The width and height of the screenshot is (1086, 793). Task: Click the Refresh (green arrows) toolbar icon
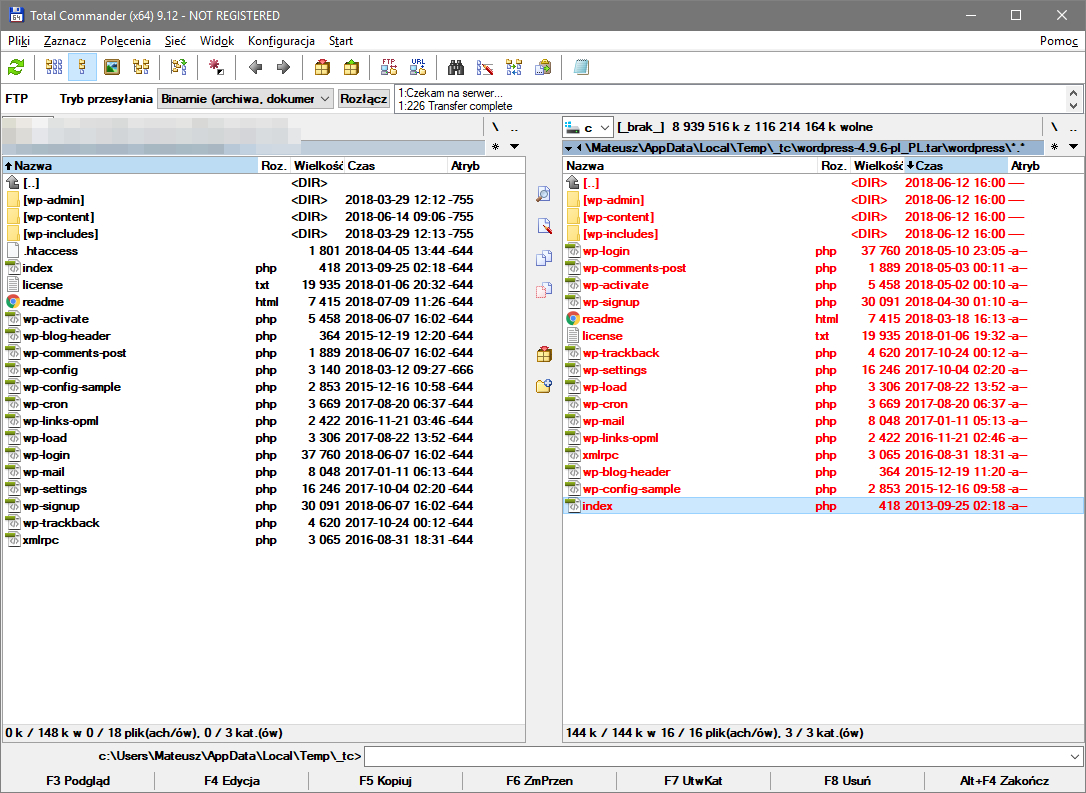coord(16,67)
